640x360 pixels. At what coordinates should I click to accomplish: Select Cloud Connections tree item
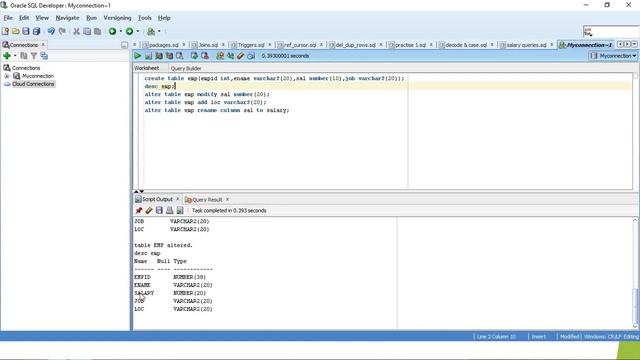pos(33,84)
